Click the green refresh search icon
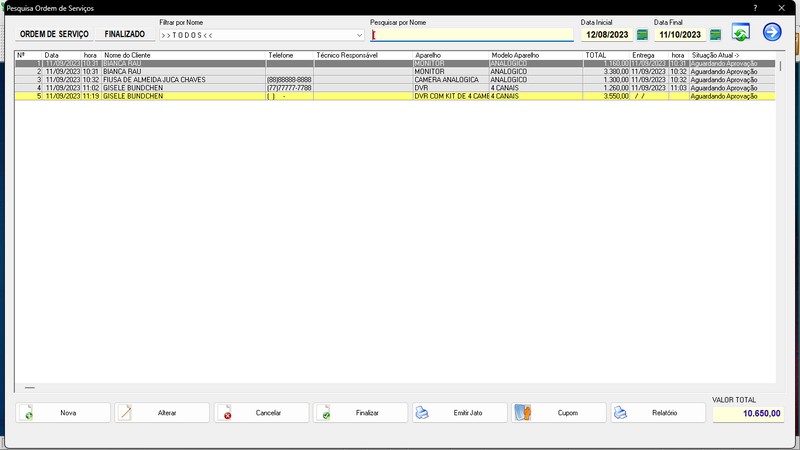This screenshot has width=800, height=450. 740,32
